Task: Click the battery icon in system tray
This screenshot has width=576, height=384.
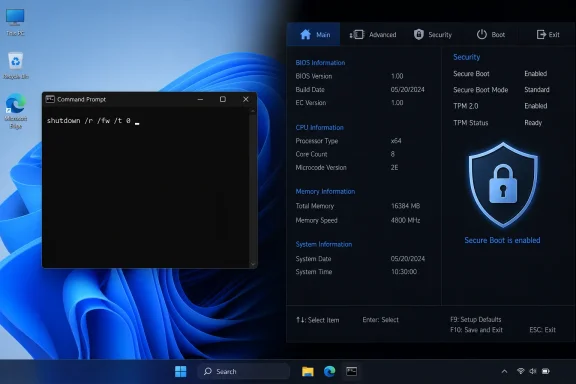Action: pos(546,371)
